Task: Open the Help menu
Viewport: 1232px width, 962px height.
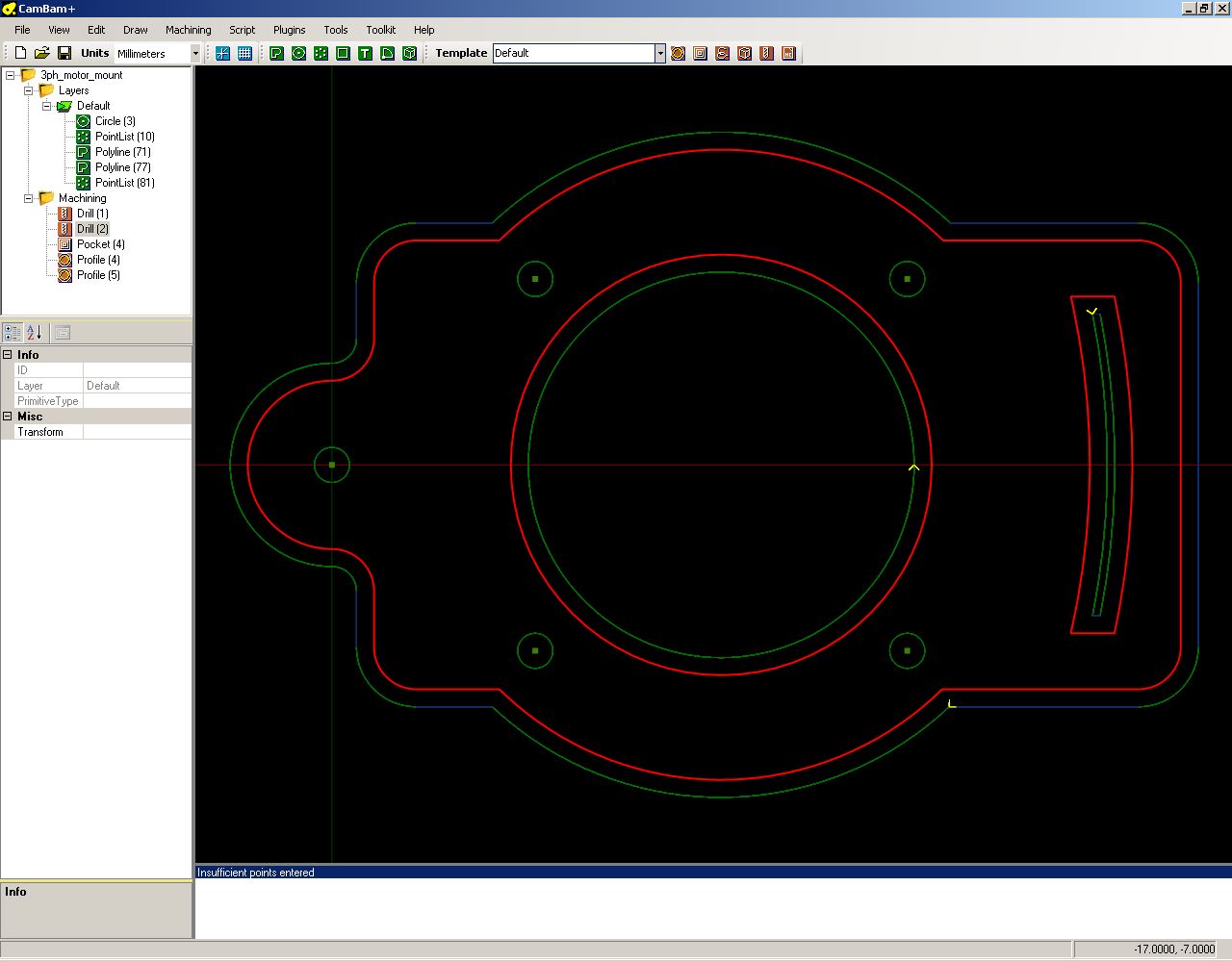Action: (x=423, y=30)
